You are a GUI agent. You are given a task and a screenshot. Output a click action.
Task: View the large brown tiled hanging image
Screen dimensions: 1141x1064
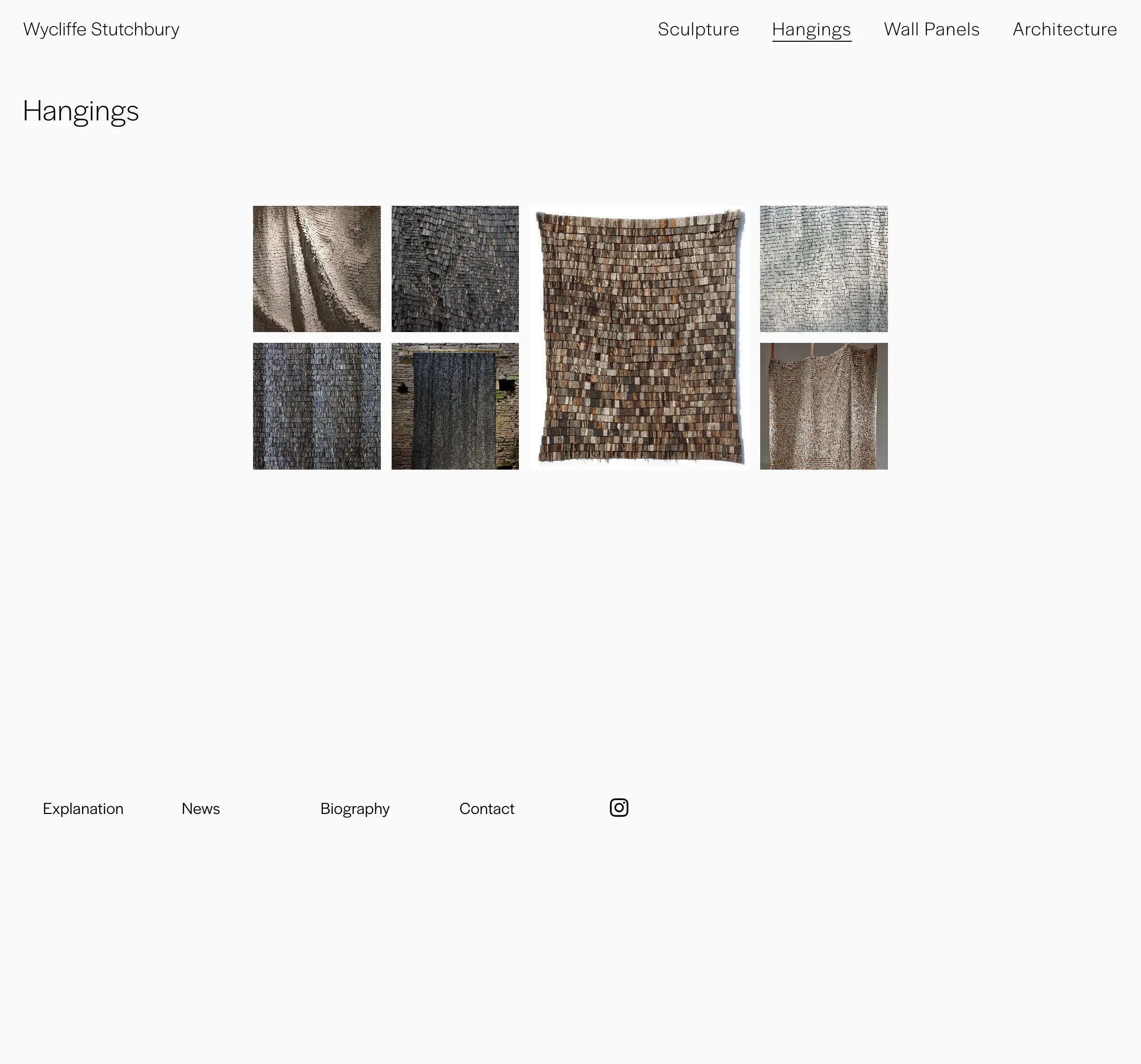pyautogui.click(x=639, y=337)
